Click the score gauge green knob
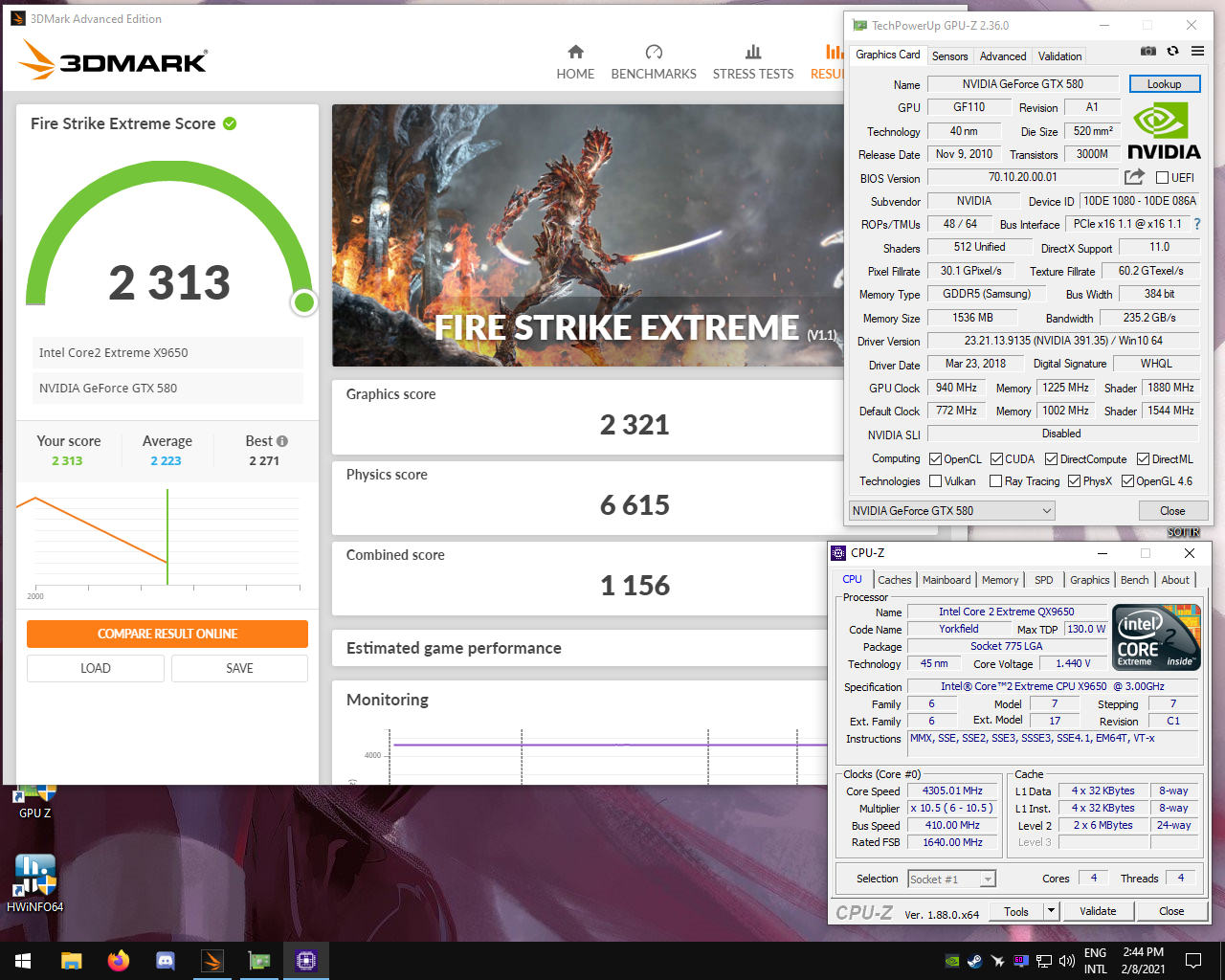The image size is (1225, 980). tap(304, 302)
